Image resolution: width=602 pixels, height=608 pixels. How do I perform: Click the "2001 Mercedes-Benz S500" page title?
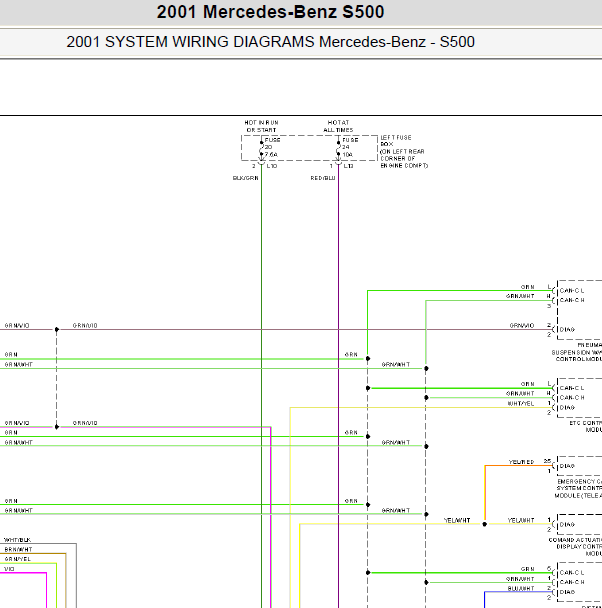(x=270, y=12)
